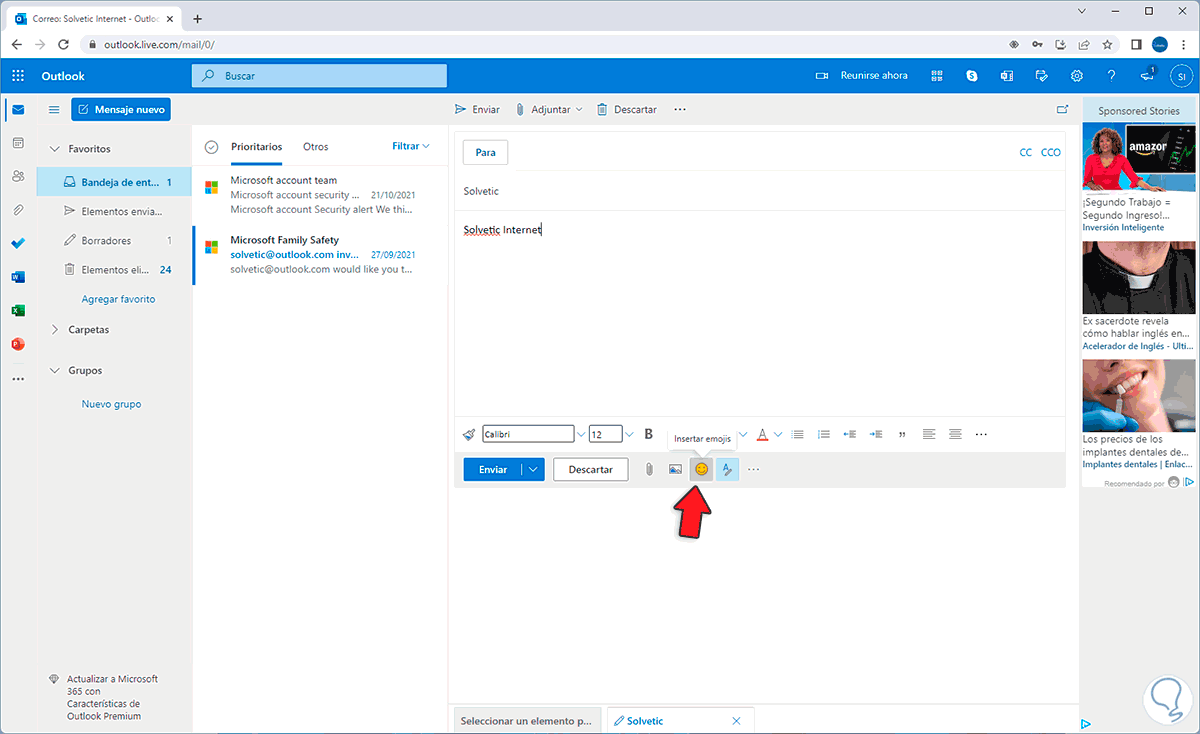Screen dimensions: 1200x734
Task: Click Para recipients button
Action: (x=486, y=152)
